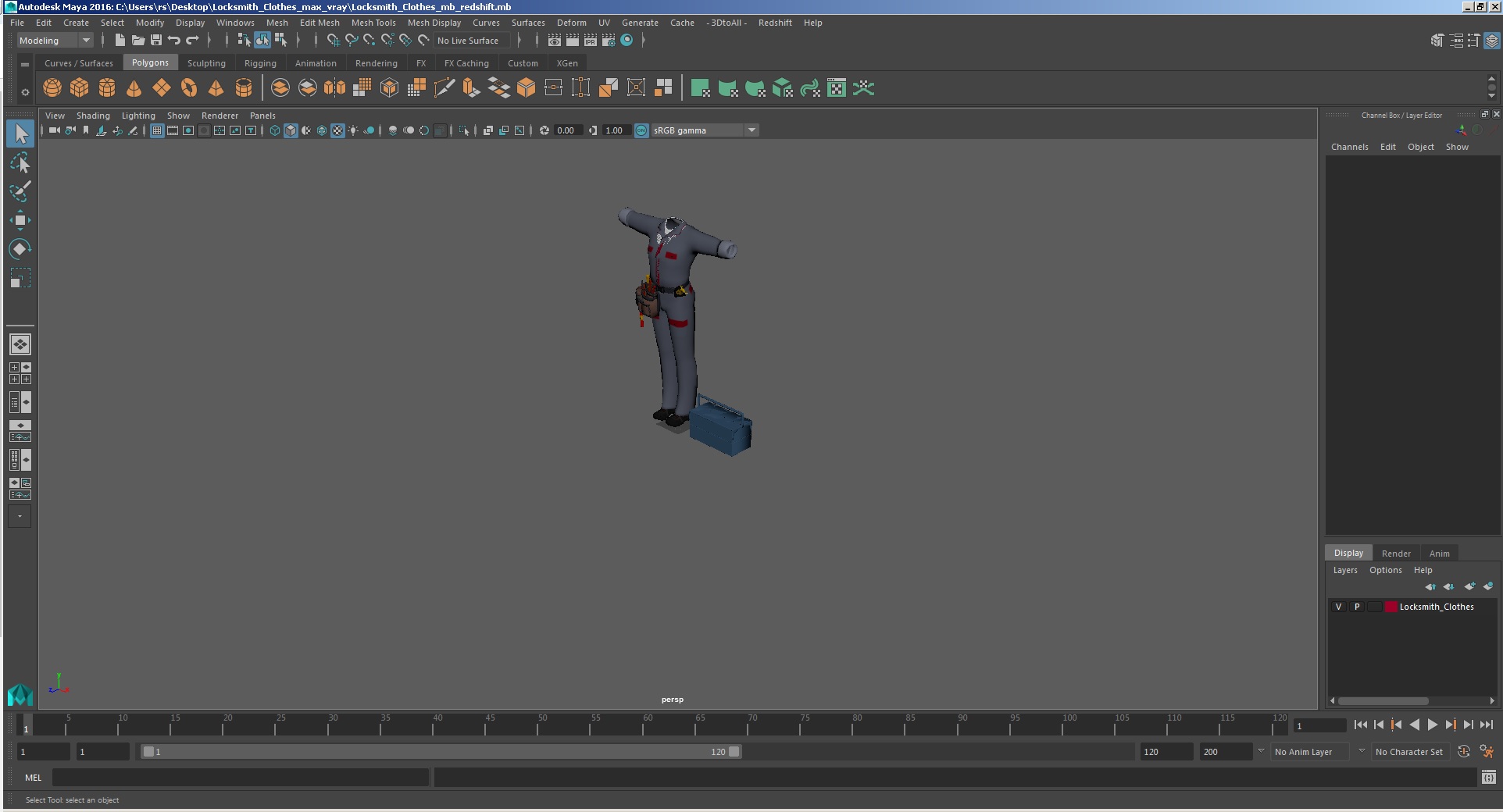Click the MEL command language button
Image resolution: width=1503 pixels, height=812 pixels.
coord(34,778)
